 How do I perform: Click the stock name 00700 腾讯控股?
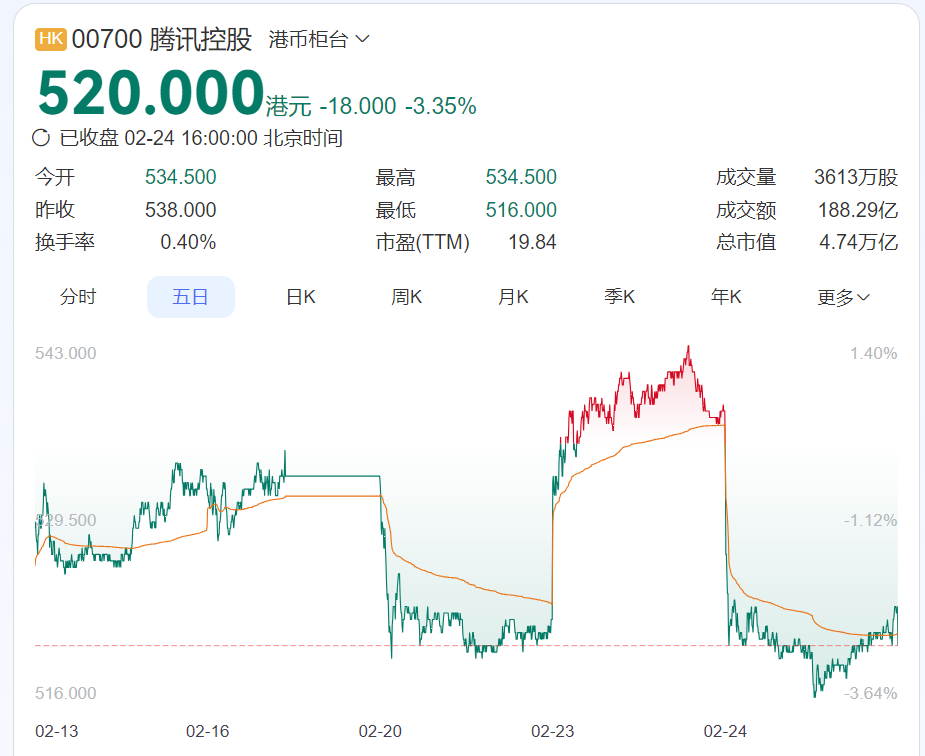coord(162,40)
